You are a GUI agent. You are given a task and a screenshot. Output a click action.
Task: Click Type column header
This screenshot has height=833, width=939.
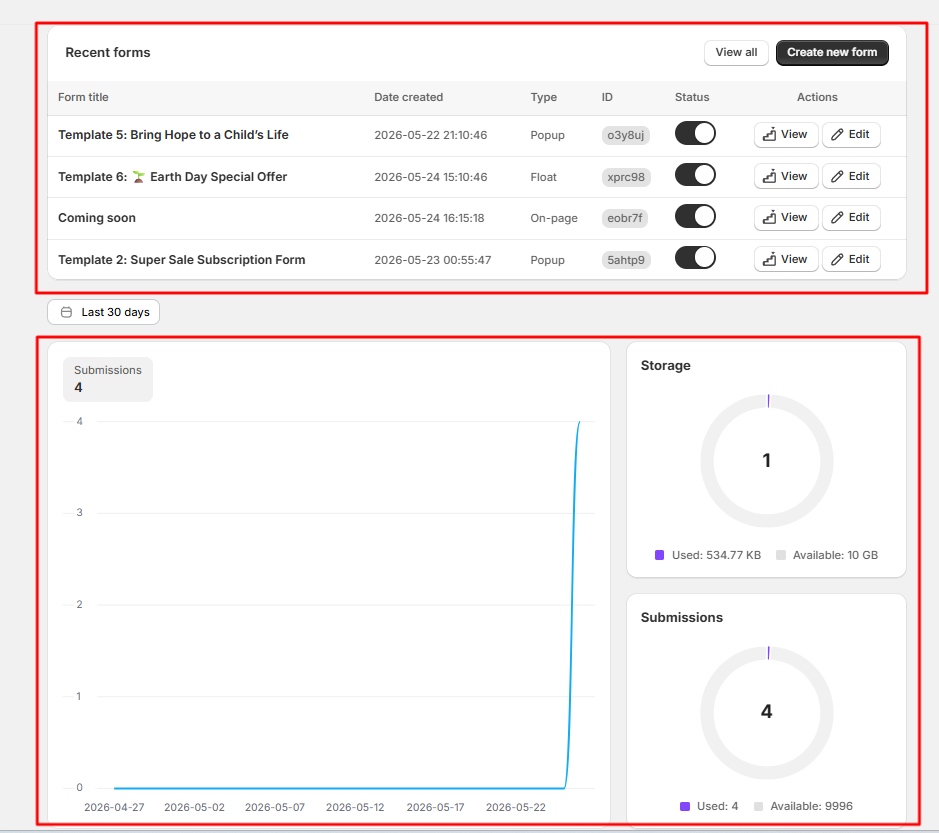click(543, 97)
